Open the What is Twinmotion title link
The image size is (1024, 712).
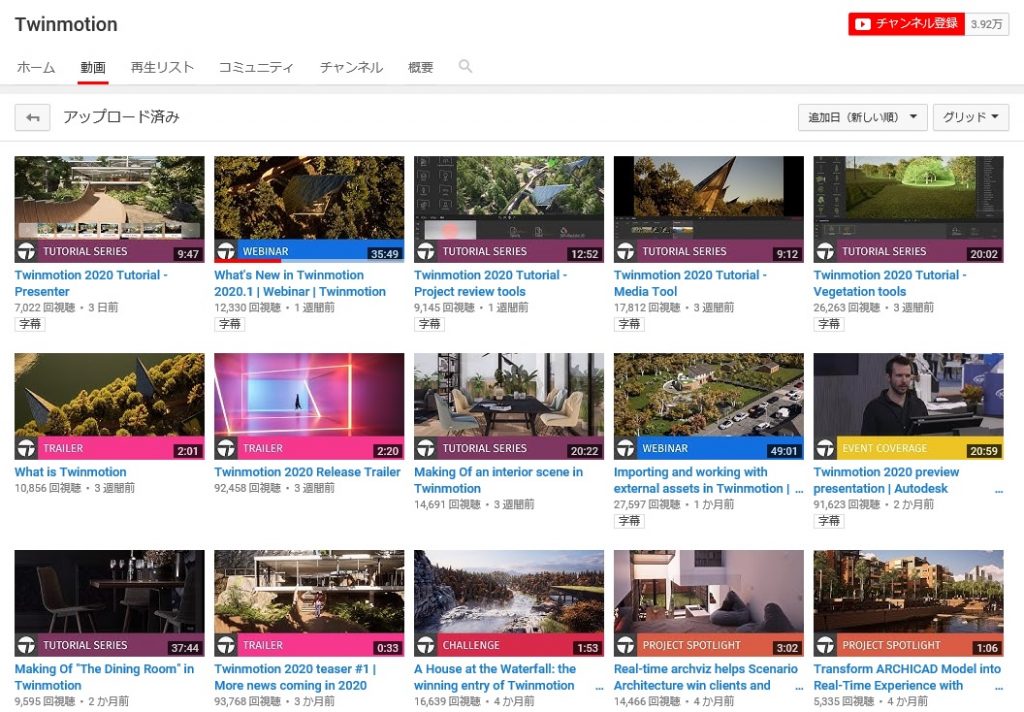(71, 472)
